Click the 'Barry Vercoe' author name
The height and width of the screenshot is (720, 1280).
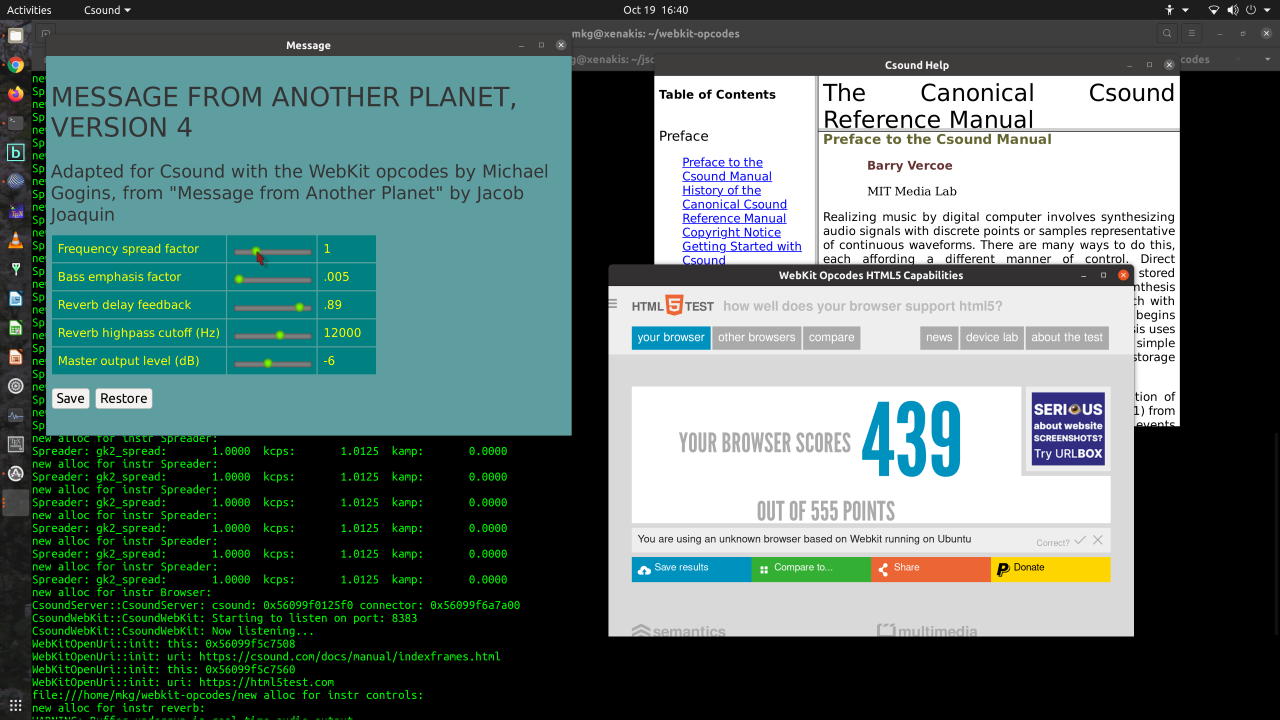click(909, 166)
